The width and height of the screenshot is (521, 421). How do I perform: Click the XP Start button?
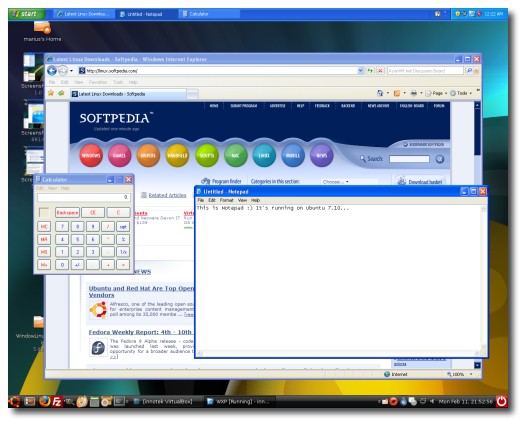tap(27, 14)
